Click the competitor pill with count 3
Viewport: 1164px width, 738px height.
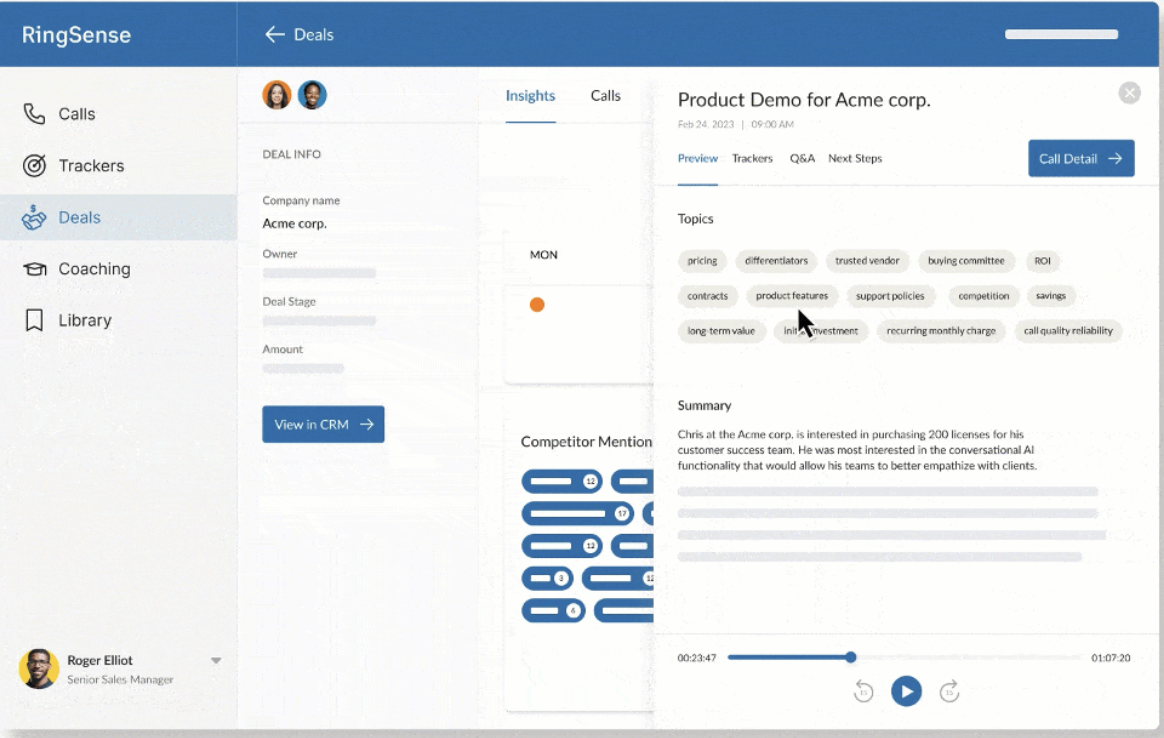[x=547, y=578]
